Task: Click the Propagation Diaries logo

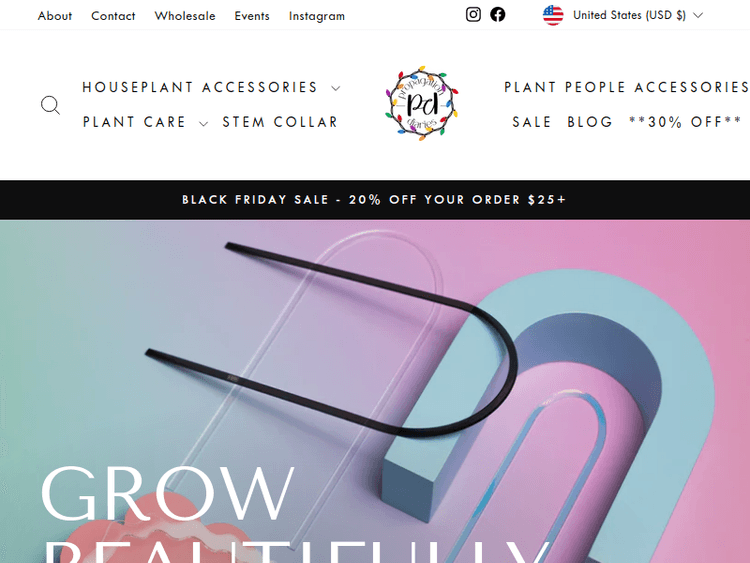Action: [421, 103]
